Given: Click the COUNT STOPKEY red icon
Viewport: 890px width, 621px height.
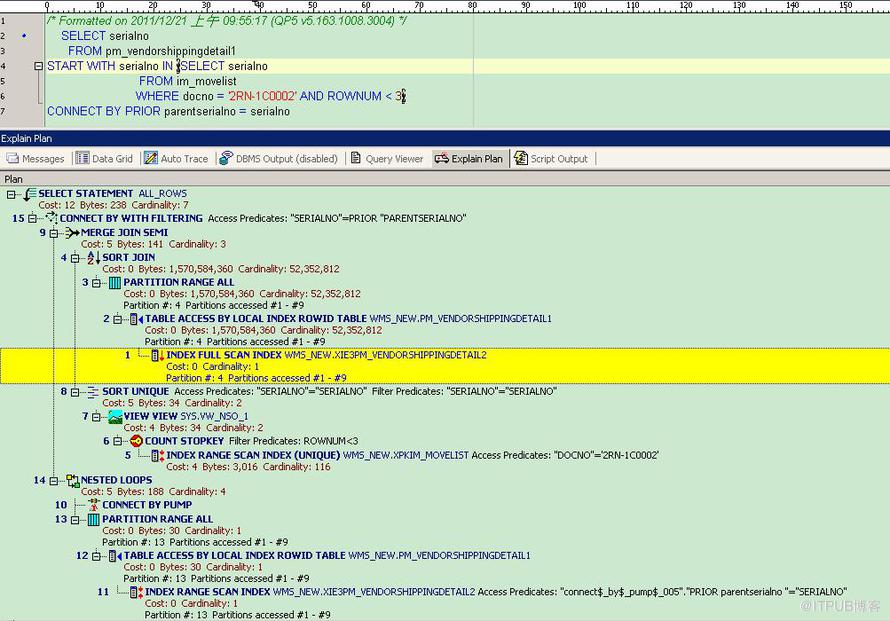Looking at the screenshot, I should 136,441.
